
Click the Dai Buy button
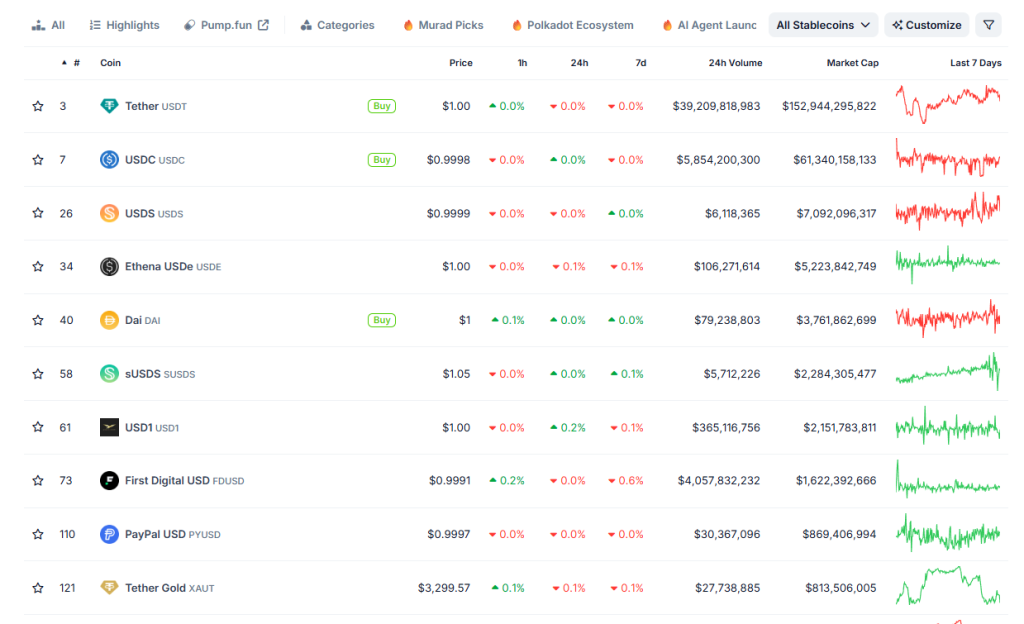click(x=381, y=320)
